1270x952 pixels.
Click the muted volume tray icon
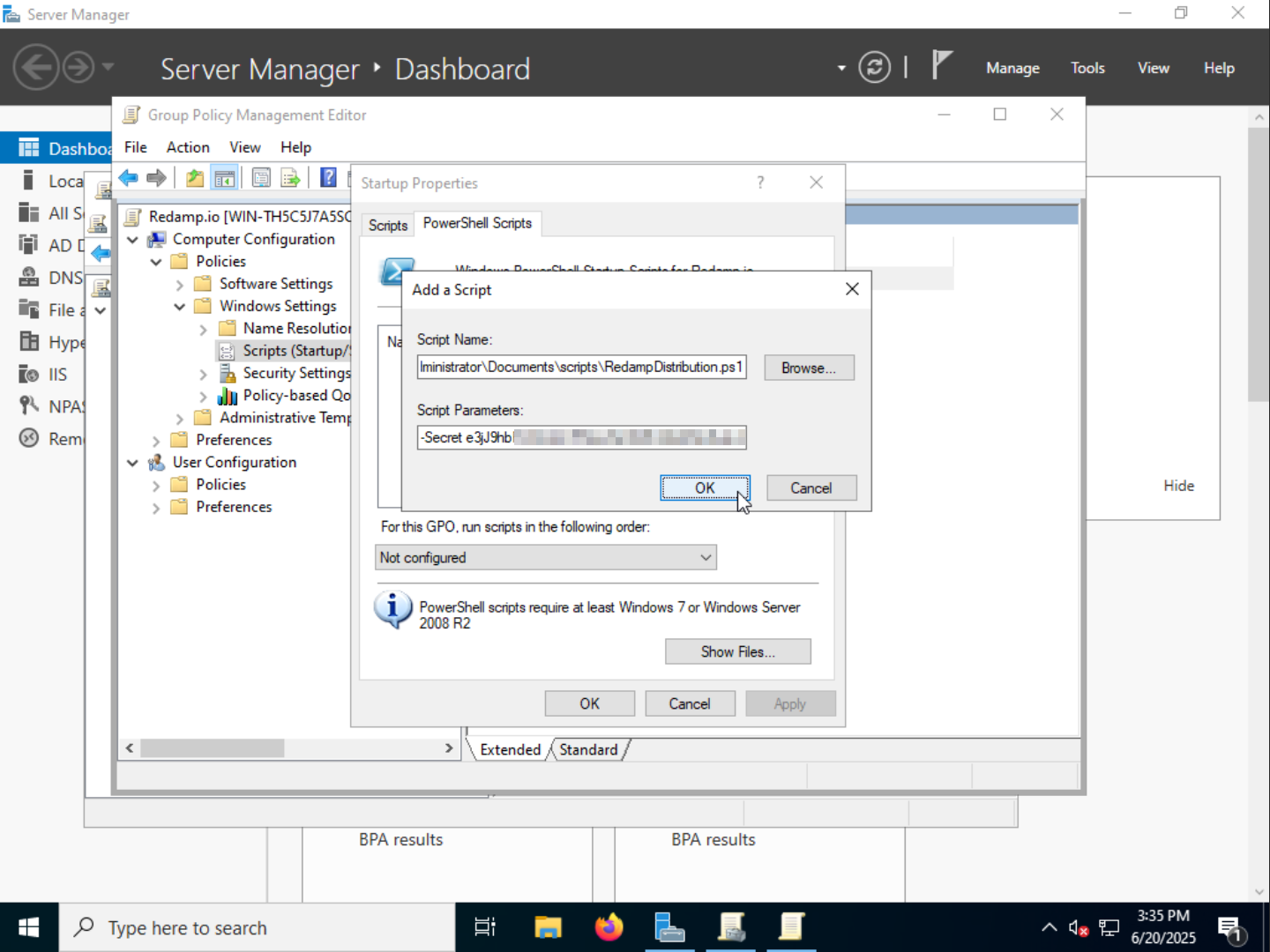click(x=1078, y=927)
